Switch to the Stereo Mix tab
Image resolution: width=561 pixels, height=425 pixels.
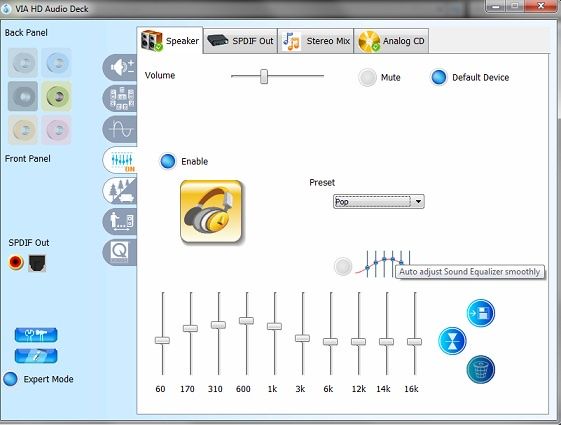(316, 41)
